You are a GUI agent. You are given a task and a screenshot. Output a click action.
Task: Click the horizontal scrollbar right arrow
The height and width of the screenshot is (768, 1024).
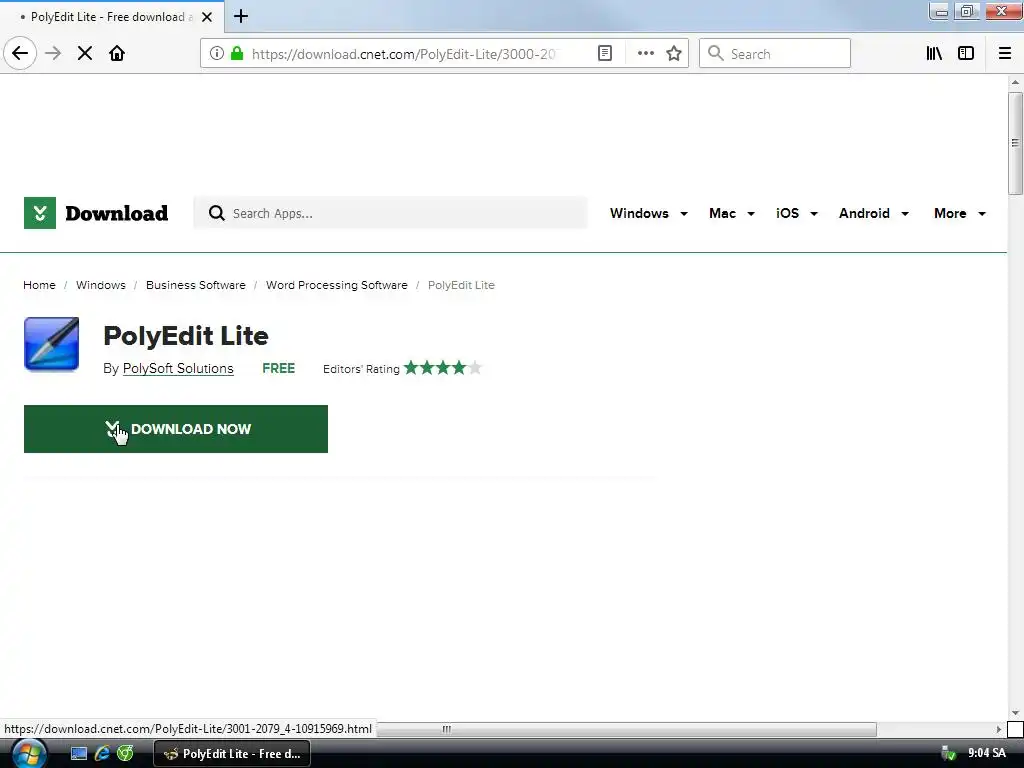coord(999,729)
